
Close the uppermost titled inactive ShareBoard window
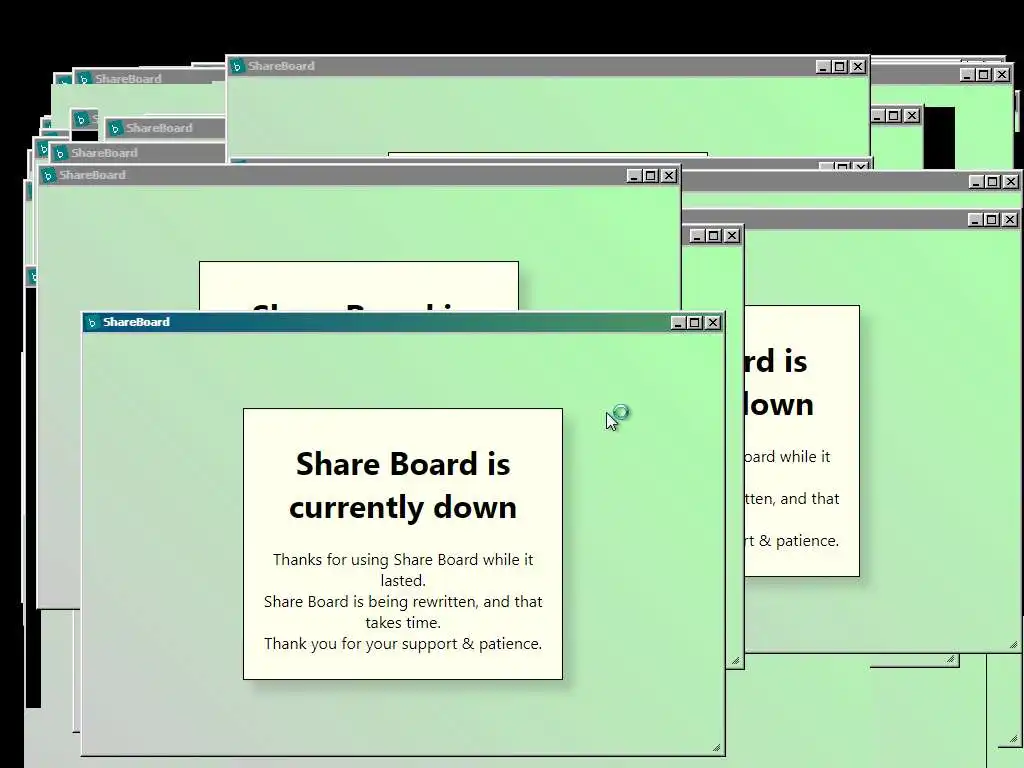coord(858,67)
